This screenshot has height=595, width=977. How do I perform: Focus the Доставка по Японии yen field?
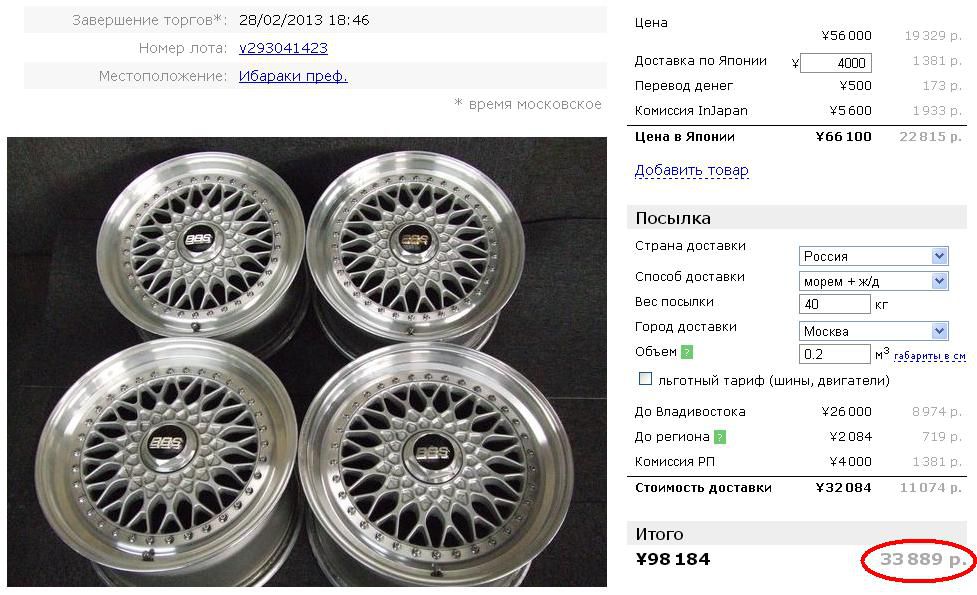click(836, 63)
